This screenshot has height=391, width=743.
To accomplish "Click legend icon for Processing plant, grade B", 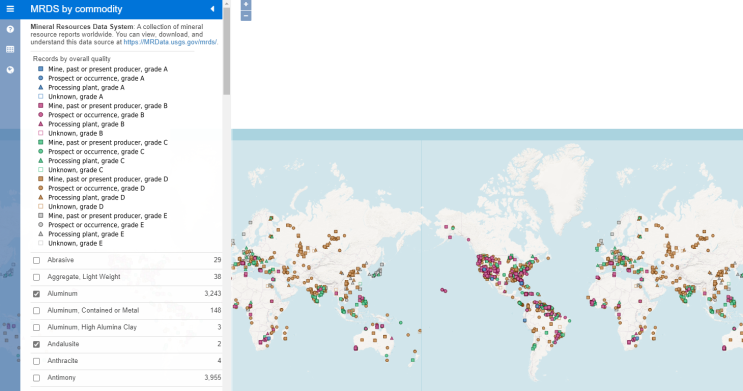I will 41,124.
